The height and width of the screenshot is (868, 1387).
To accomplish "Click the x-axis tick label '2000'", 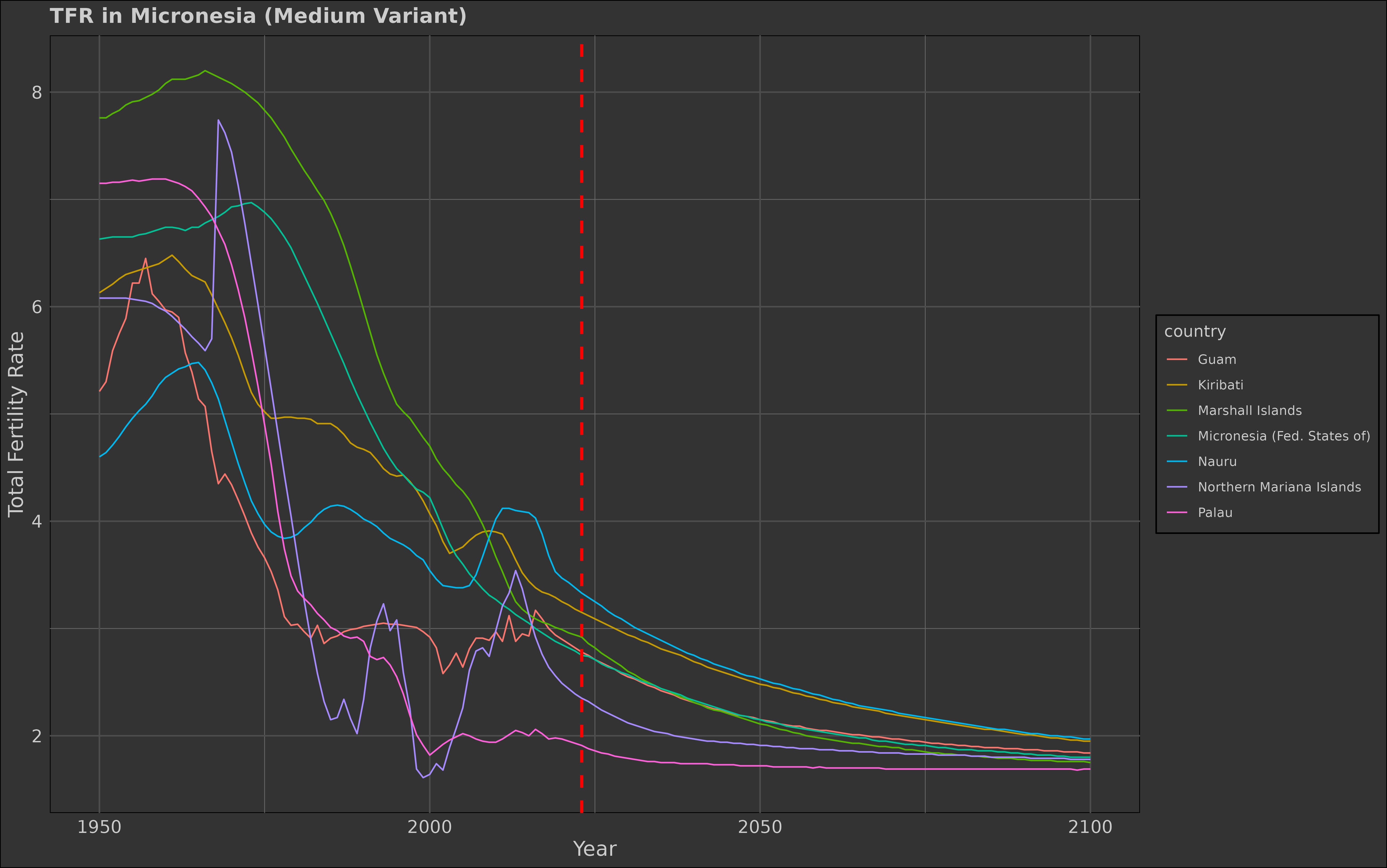I will [x=430, y=827].
